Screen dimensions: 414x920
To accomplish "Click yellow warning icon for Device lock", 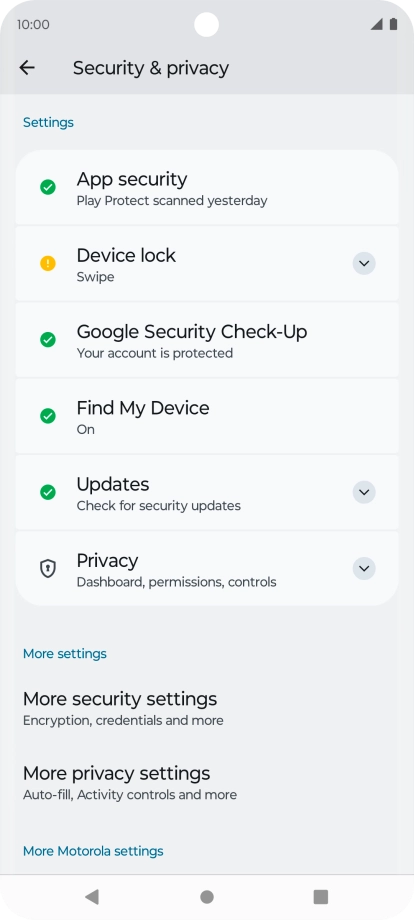I will (x=47, y=263).
